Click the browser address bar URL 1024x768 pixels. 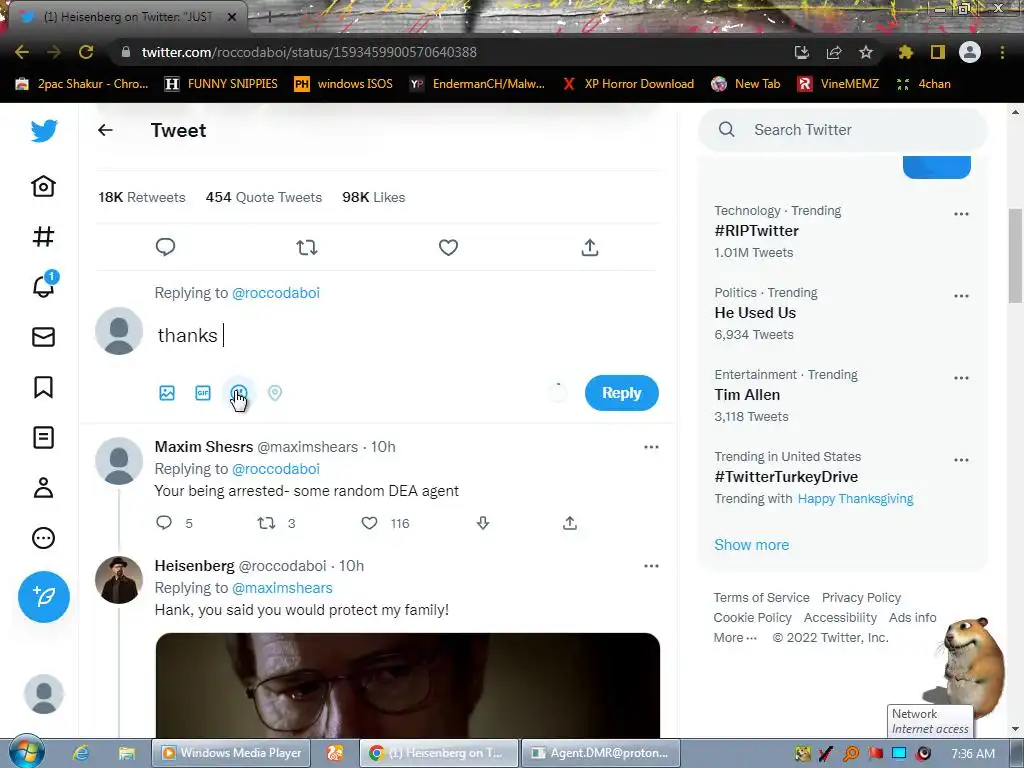click(x=309, y=52)
